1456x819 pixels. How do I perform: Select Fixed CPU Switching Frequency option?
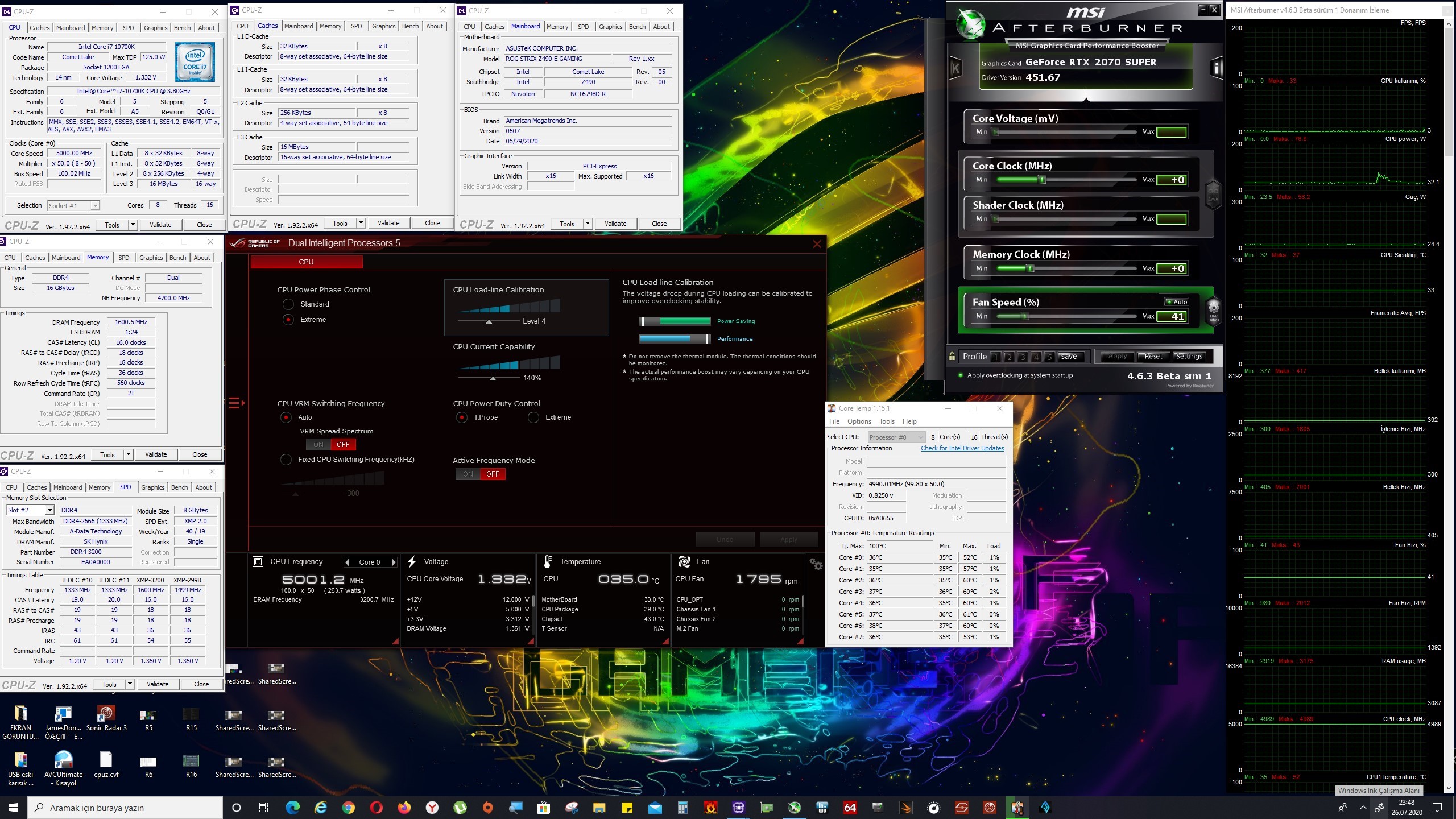point(286,460)
